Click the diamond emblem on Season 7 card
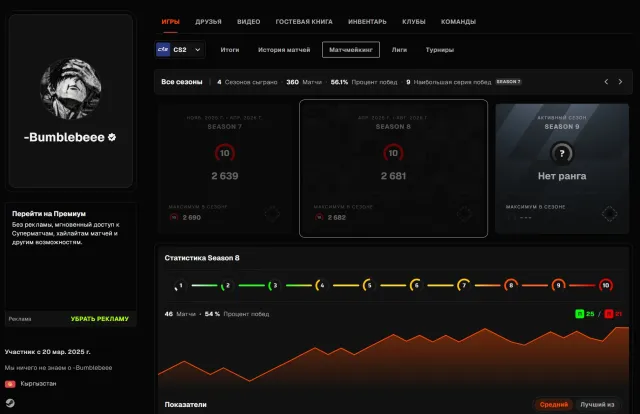Screen dimensions: 640x414 [x=272, y=214]
